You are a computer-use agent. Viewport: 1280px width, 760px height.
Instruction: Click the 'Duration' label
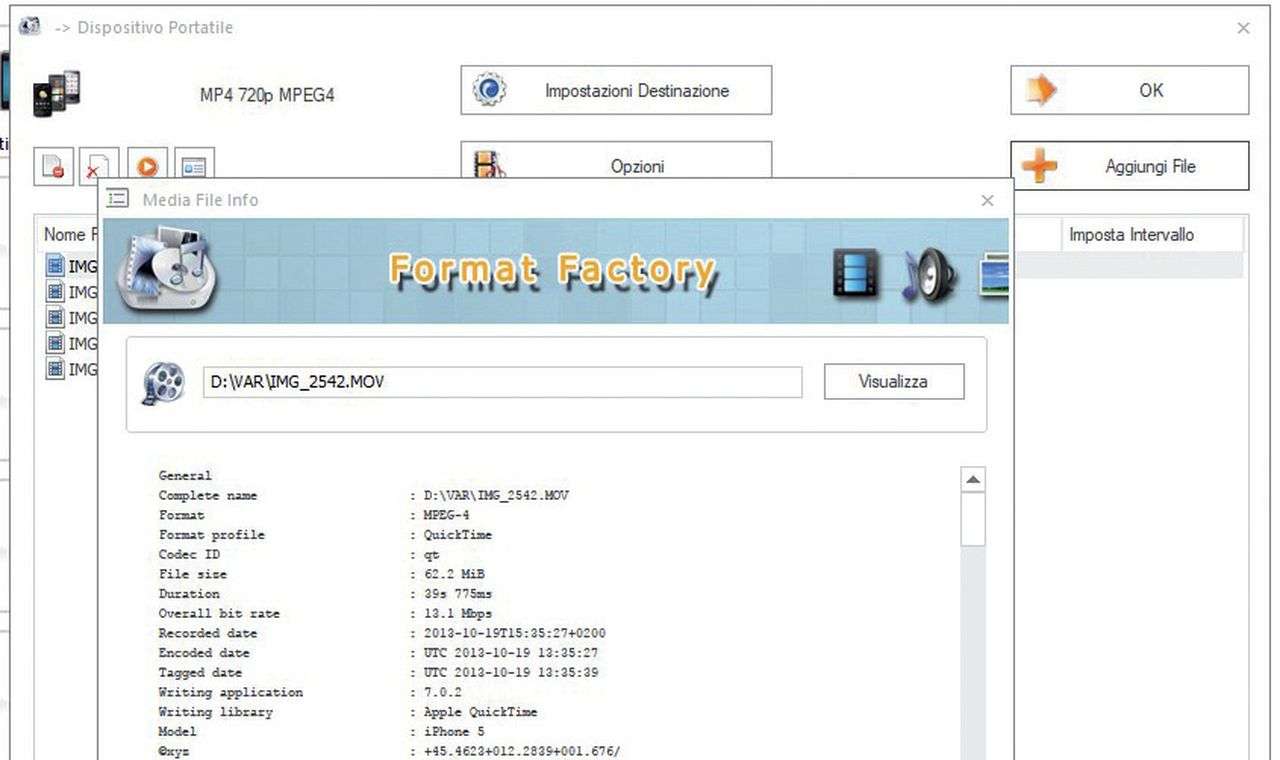point(189,594)
